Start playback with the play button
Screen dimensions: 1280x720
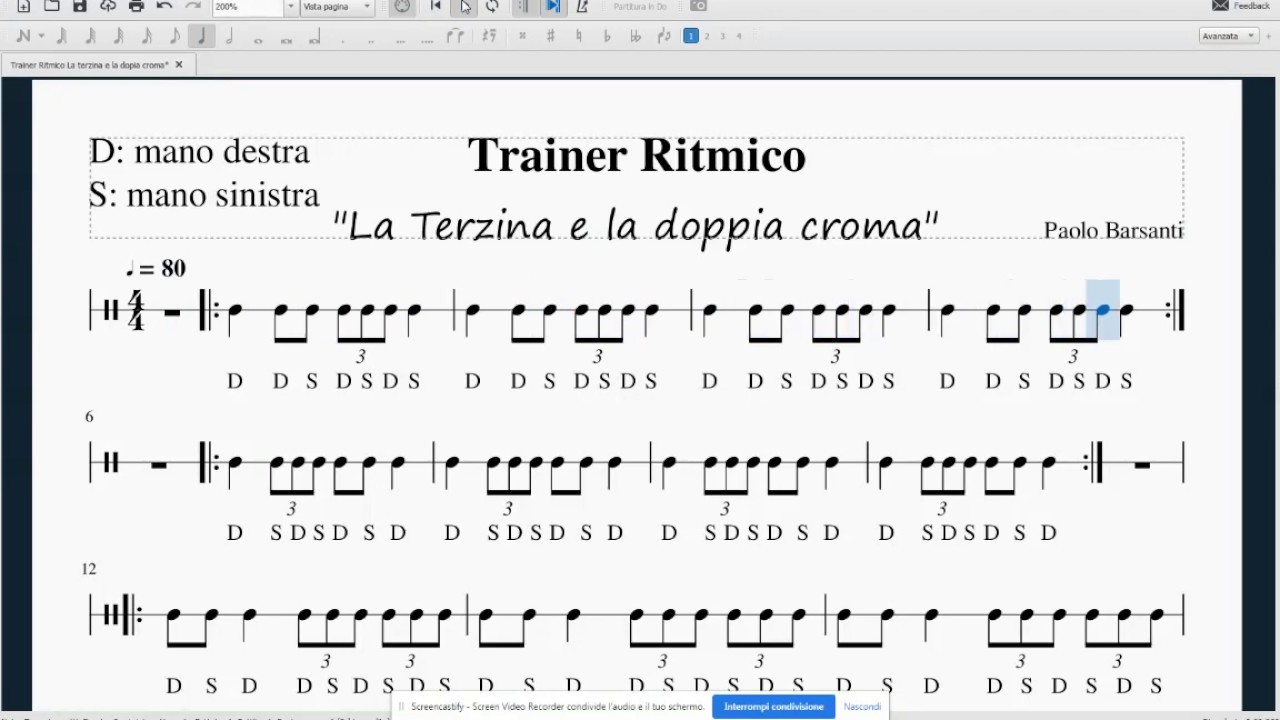tap(464, 6)
